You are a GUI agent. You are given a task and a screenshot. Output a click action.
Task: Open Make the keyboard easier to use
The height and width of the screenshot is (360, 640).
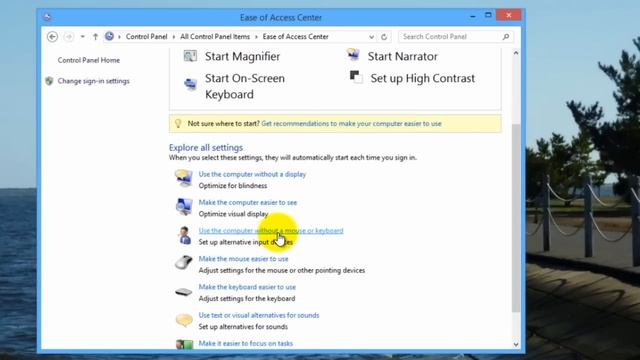247,287
